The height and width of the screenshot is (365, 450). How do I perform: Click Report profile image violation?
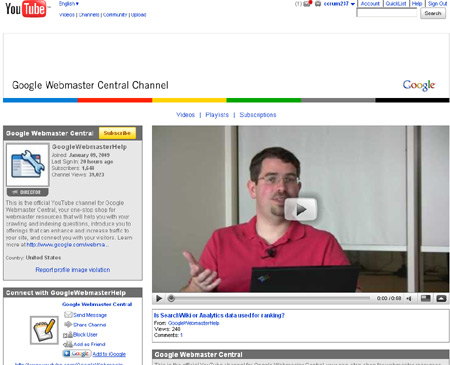73,270
